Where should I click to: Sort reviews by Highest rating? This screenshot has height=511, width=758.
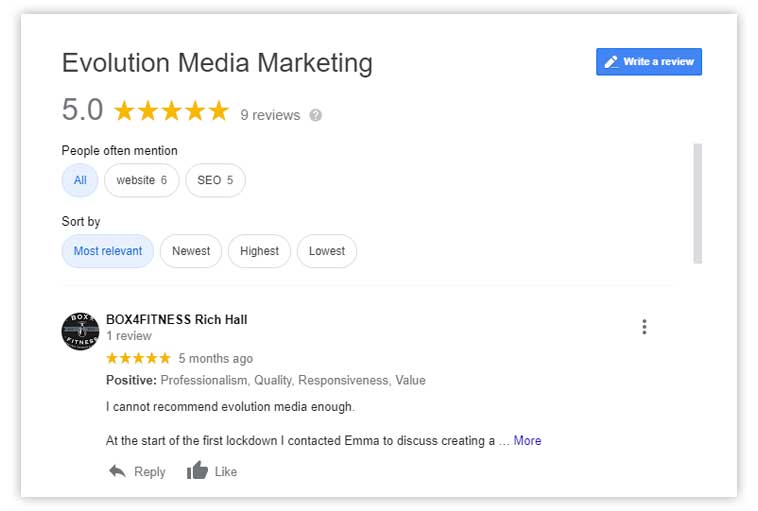click(x=259, y=251)
